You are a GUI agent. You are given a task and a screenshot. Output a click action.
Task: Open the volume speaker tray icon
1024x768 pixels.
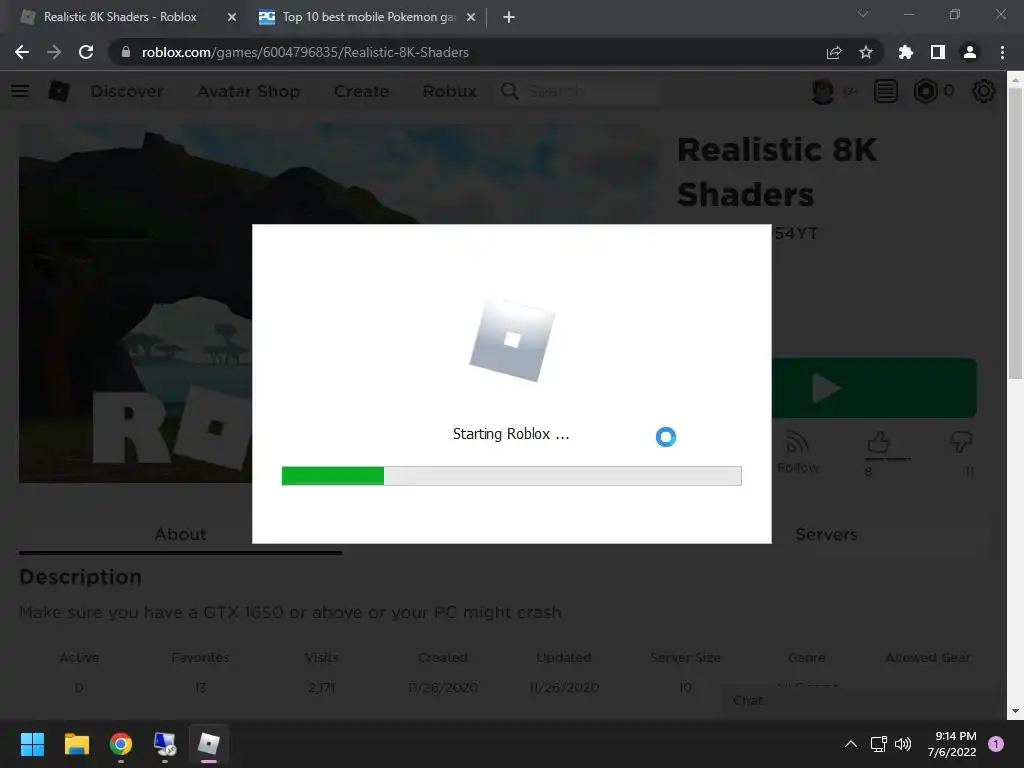point(903,744)
